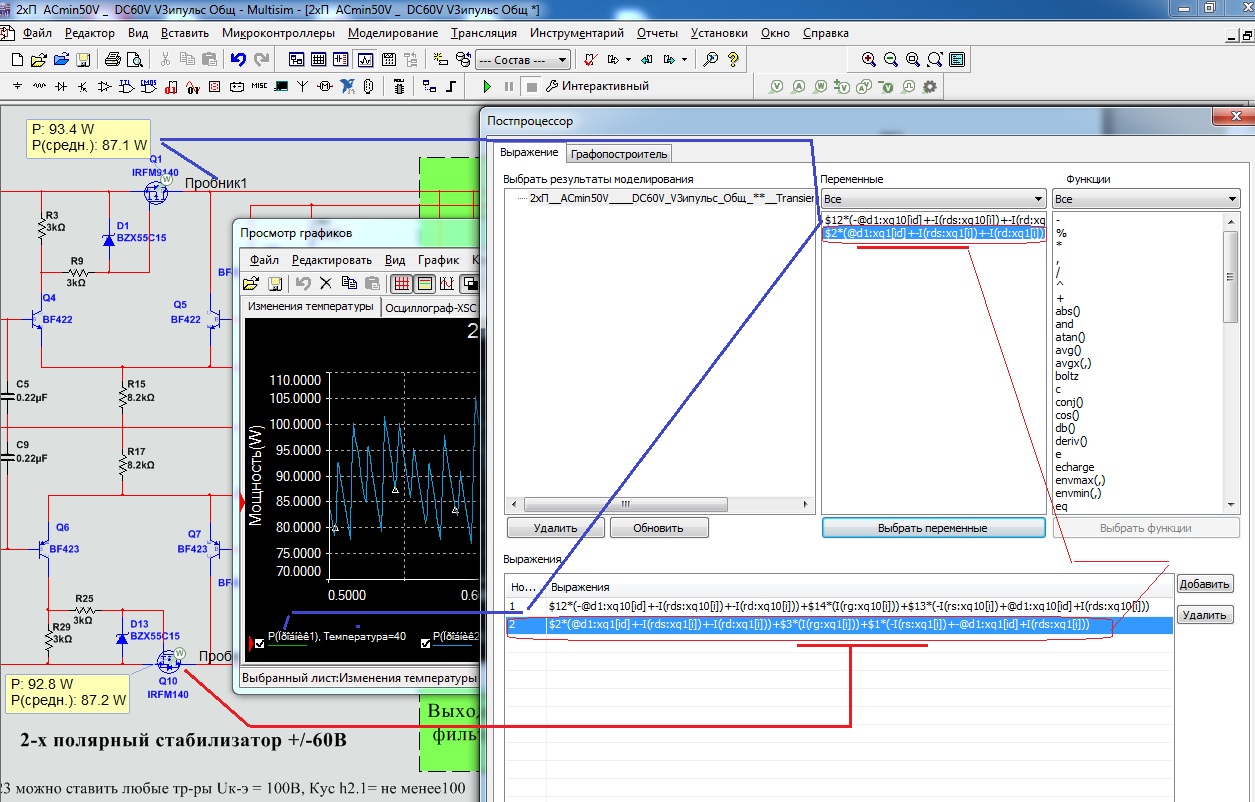Undo the last action in main toolbar
The image size is (1255, 802).
238,59
